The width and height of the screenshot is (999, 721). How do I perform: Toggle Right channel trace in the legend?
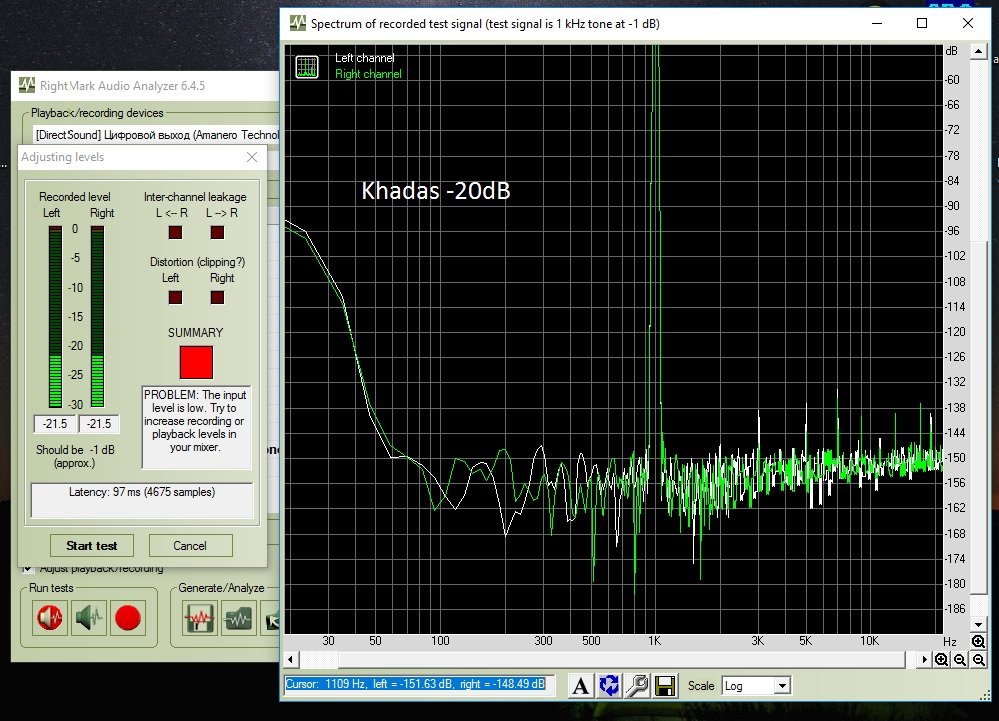367,74
